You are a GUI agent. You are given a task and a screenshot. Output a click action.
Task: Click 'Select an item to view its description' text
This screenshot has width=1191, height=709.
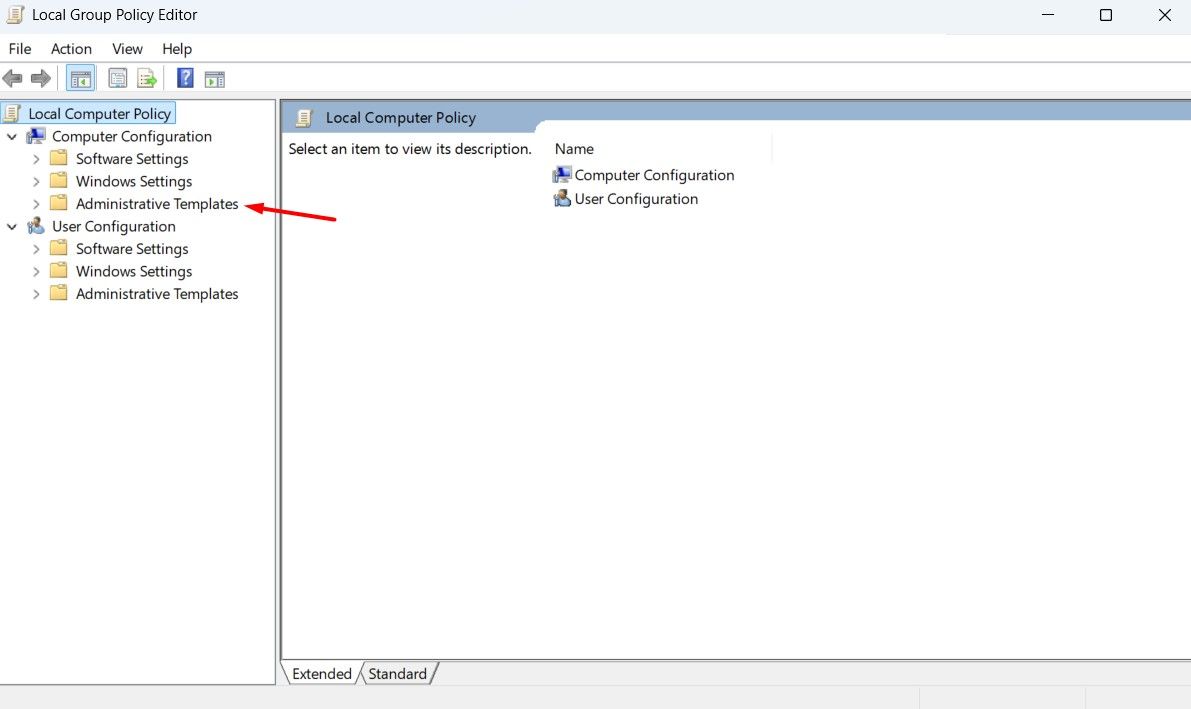point(409,149)
